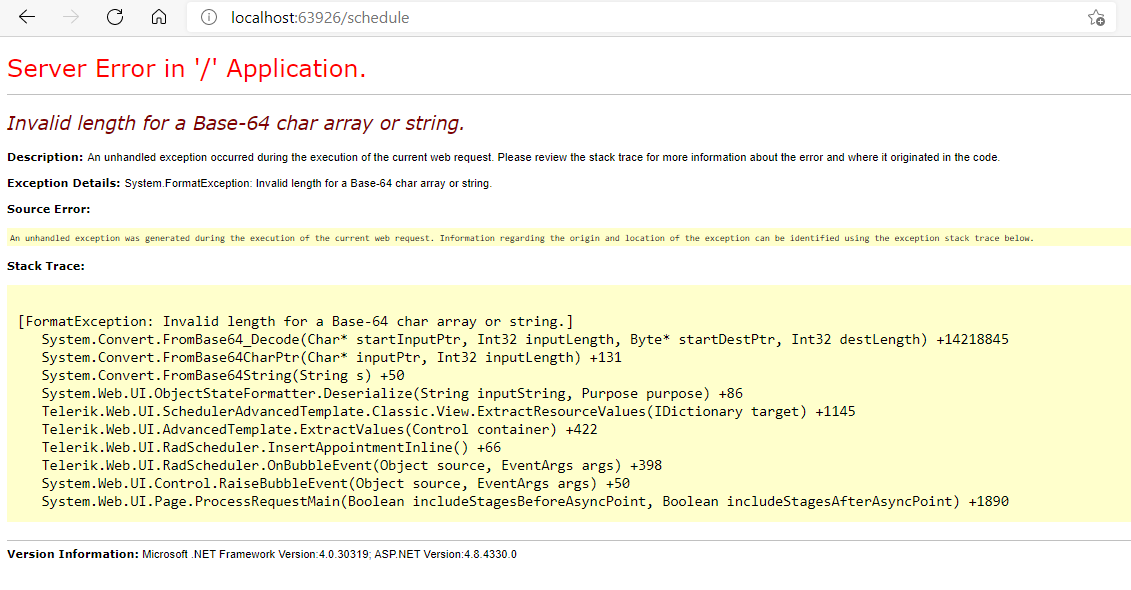Screen dimensions: 1131x590
Task: Click the 'ObjectStateFormatter.Deserialize' stack line
Action: (392, 394)
